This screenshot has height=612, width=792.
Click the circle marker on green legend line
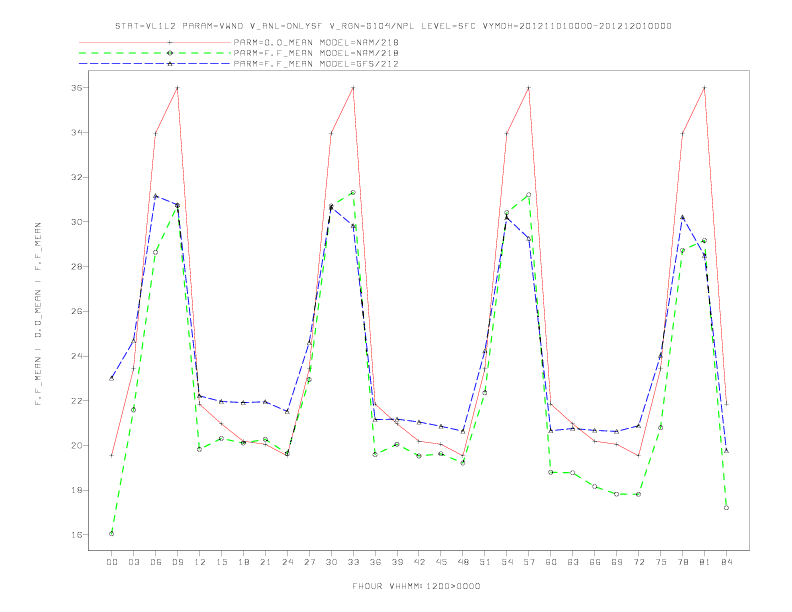click(x=170, y=53)
